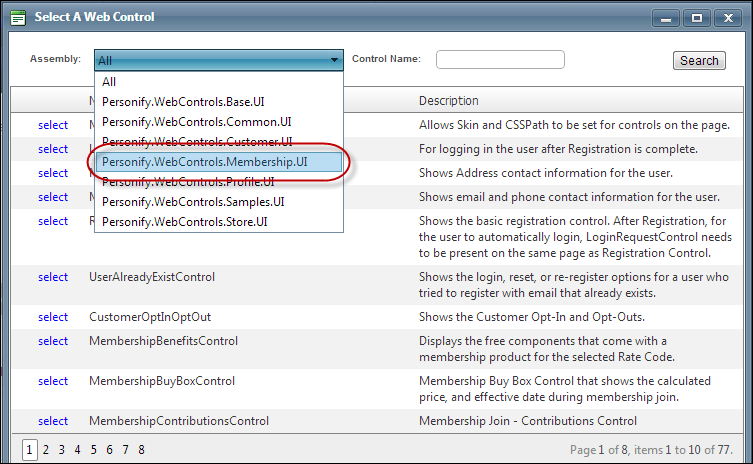Close the Select A Web Control window
753x464 pixels.
728,18
